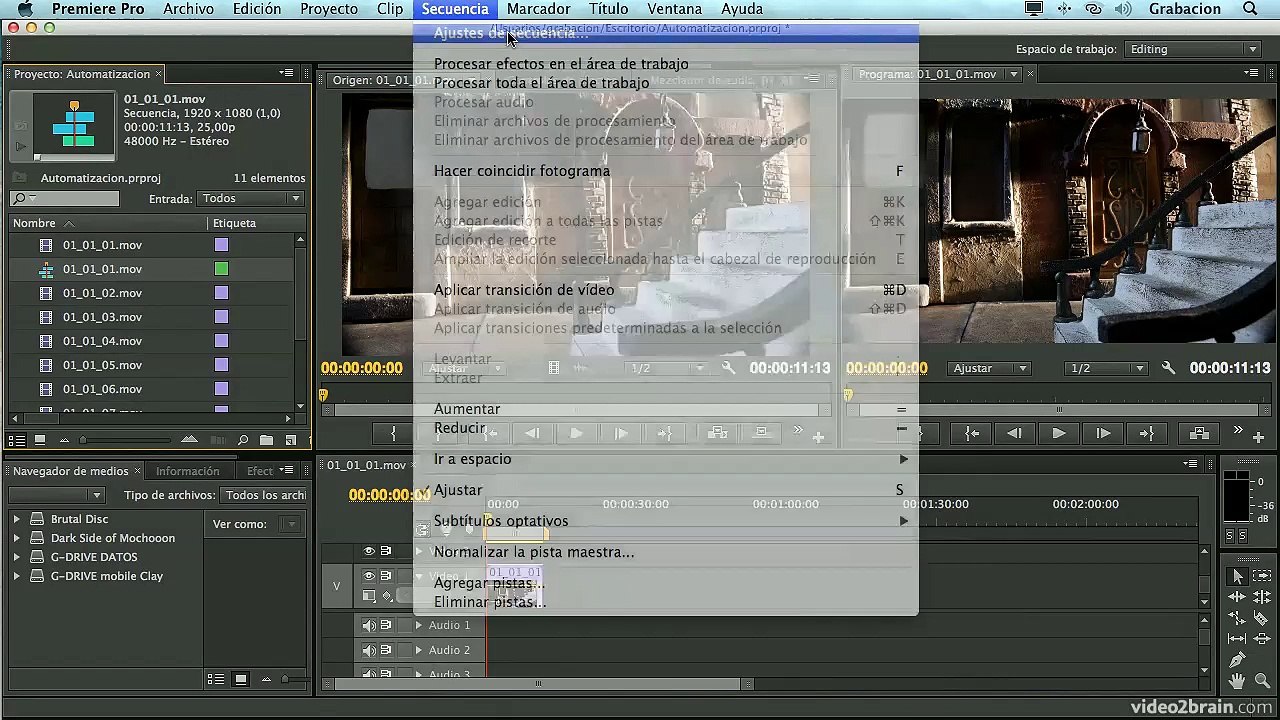Open the Program monitor Ajustar zoom dropdown
This screenshot has width=1280, height=720.
(989, 368)
